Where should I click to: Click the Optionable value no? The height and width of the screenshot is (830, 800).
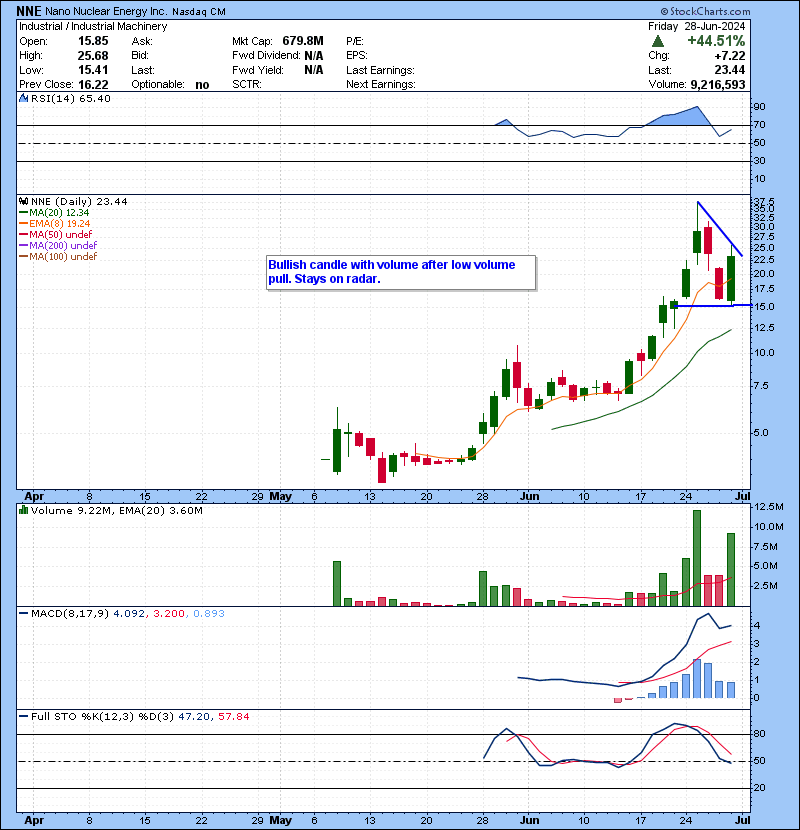coord(202,85)
